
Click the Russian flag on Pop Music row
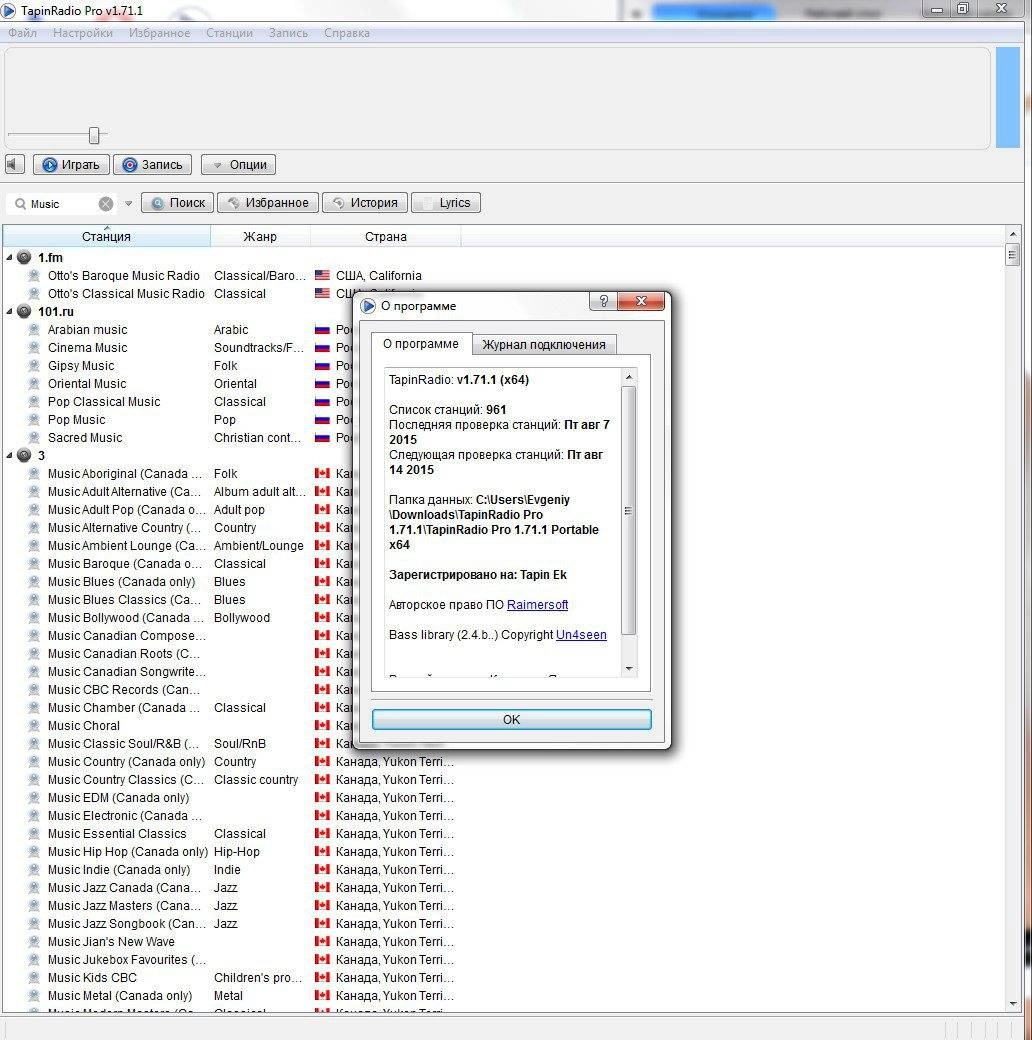[322, 420]
